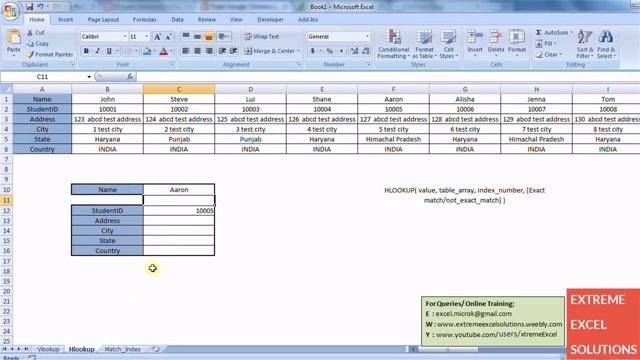Click the Decrease Indent icon
Viewport: 640px width, 360px height.
tap(222, 51)
